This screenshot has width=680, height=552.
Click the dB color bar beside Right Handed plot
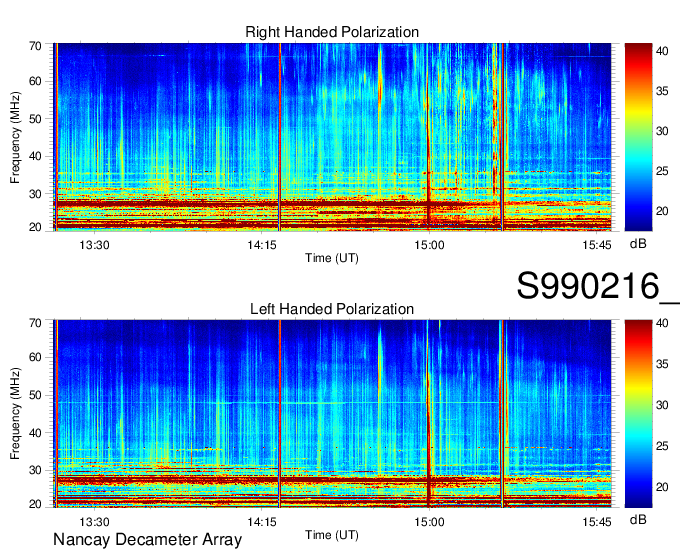click(x=638, y=137)
